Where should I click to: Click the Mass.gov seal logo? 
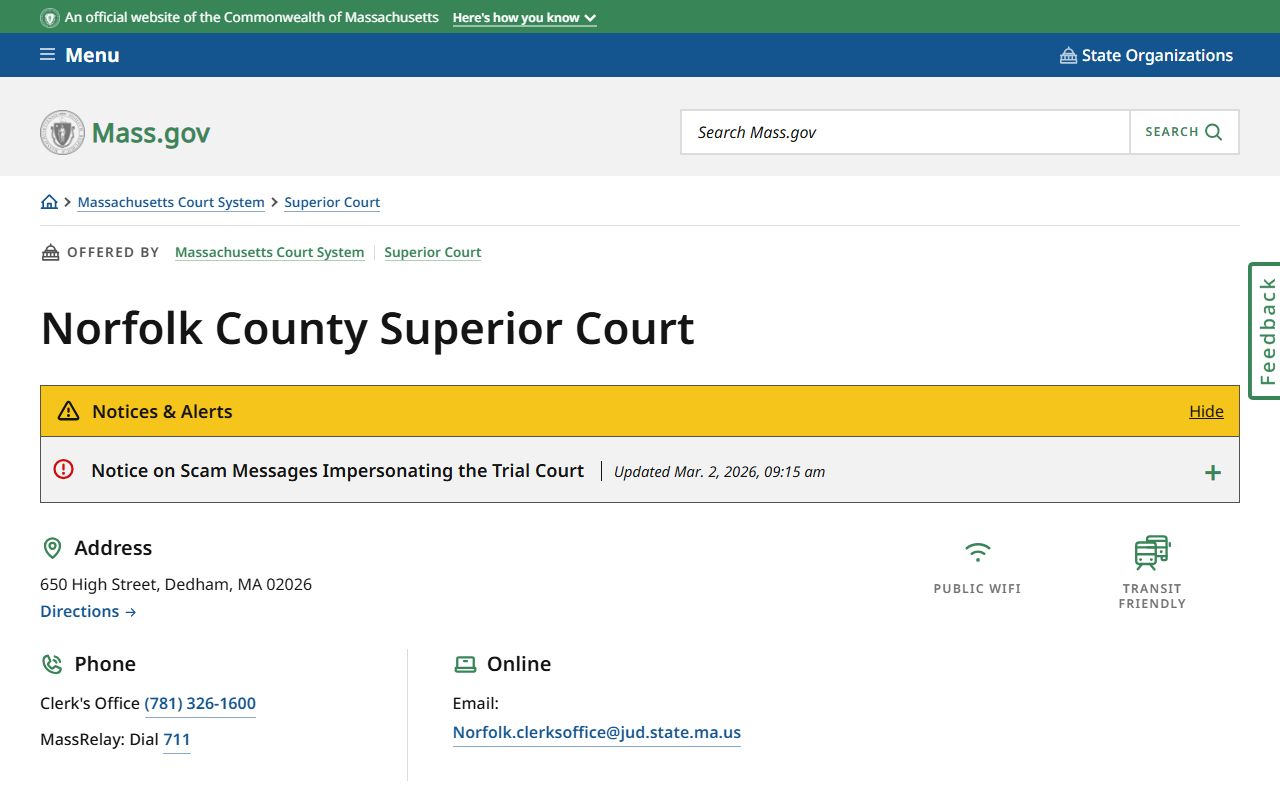[63, 132]
